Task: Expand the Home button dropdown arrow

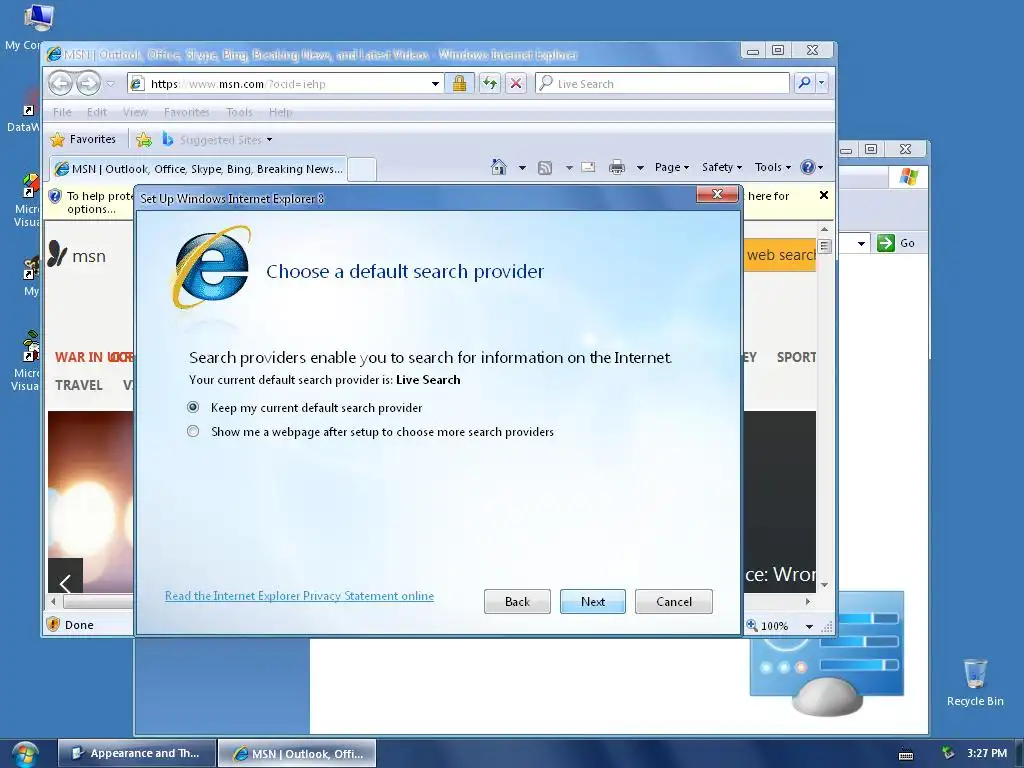Action: 522,168
